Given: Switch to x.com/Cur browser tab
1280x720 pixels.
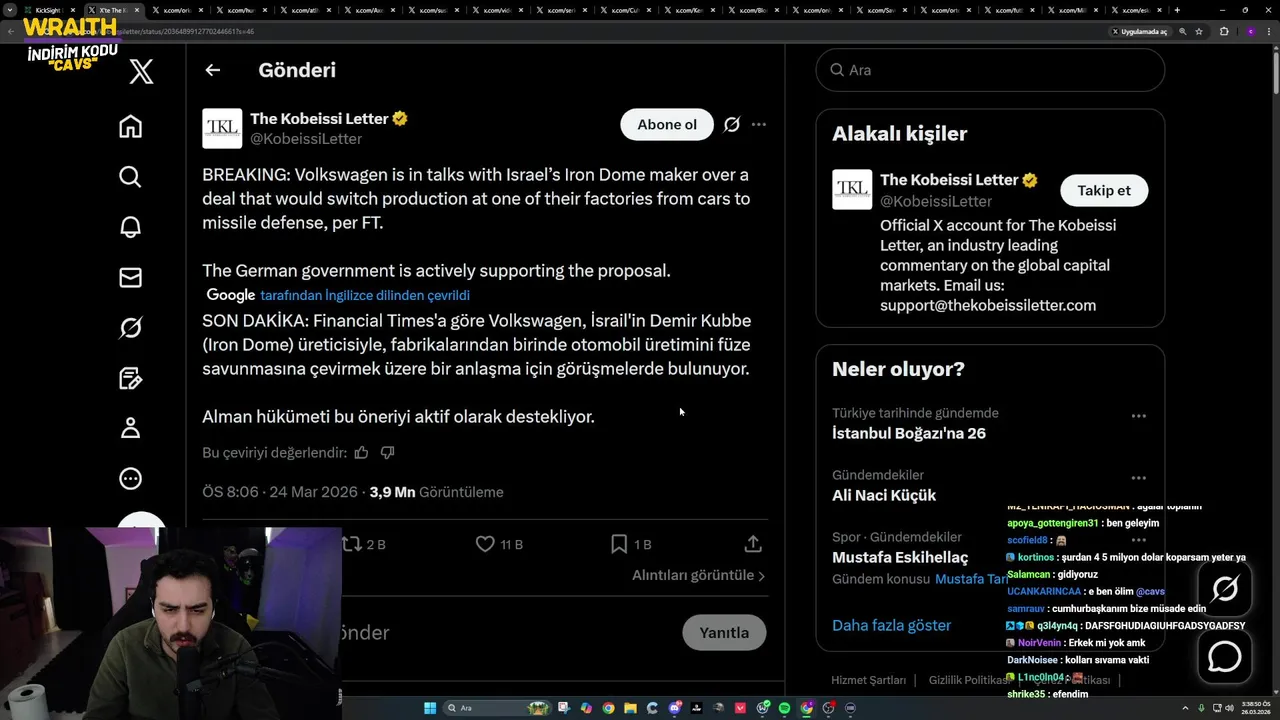Looking at the screenshot, I should click(627, 10).
